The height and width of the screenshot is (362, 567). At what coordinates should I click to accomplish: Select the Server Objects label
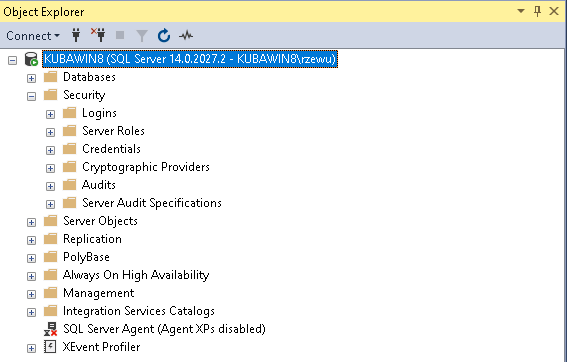point(100,221)
